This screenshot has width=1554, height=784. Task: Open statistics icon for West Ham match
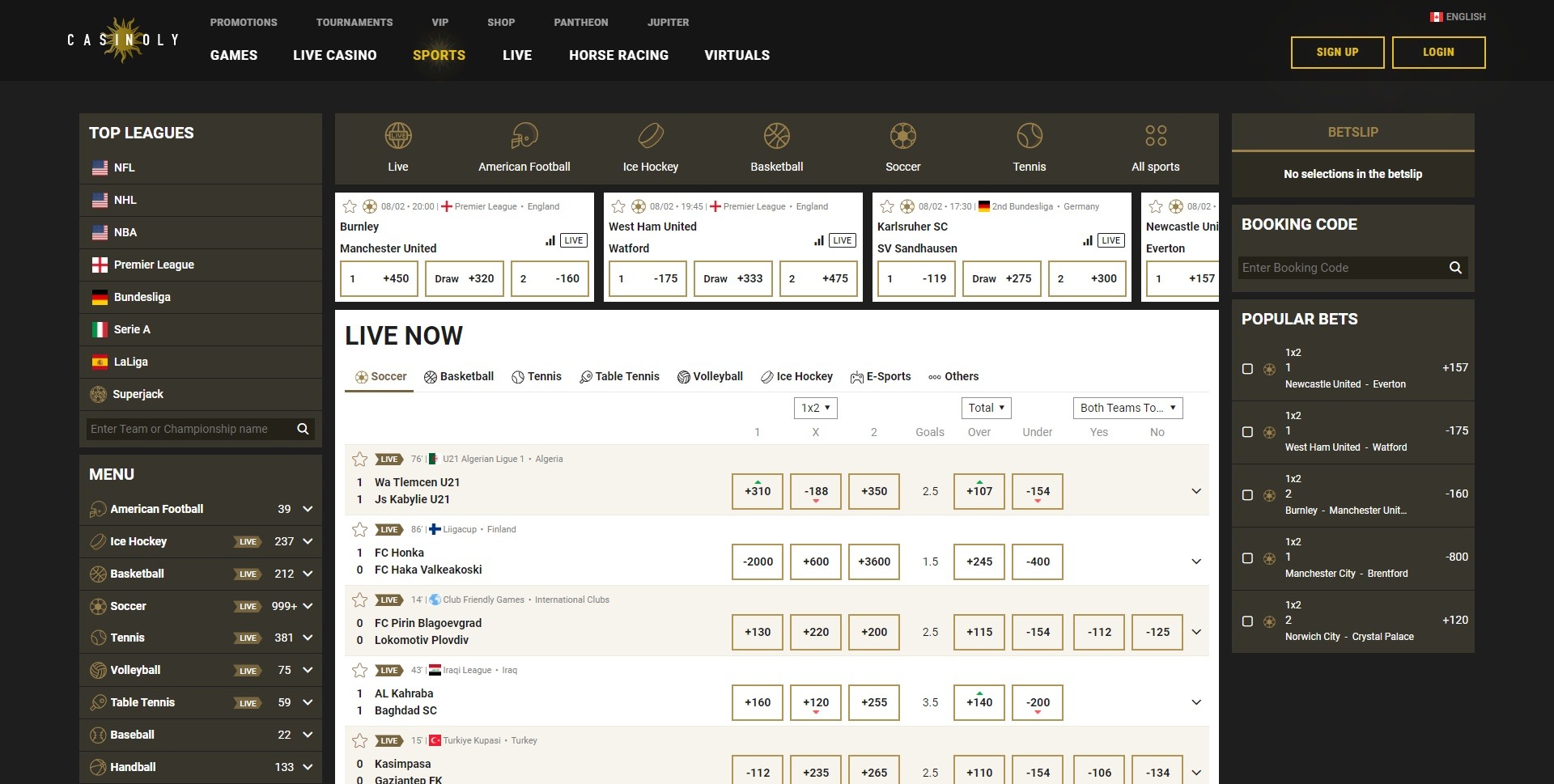click(x=819, y=240)
